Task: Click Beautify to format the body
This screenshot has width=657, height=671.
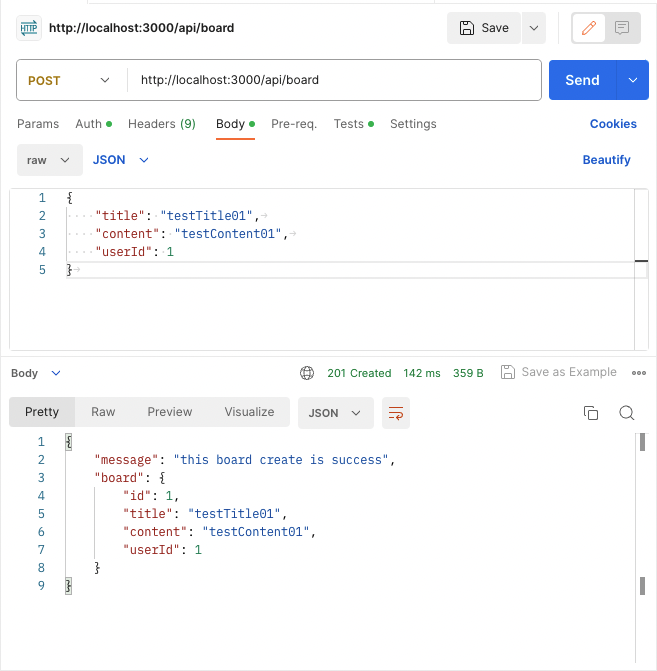Action: 606,160
